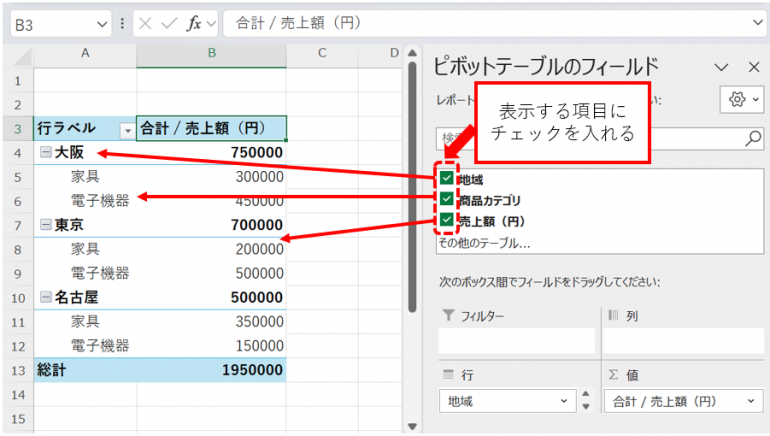Click the cancel (X) icon in formula bar
This screenshot has width=770, height=436.
pyautogui.click(x=146, y=23)
